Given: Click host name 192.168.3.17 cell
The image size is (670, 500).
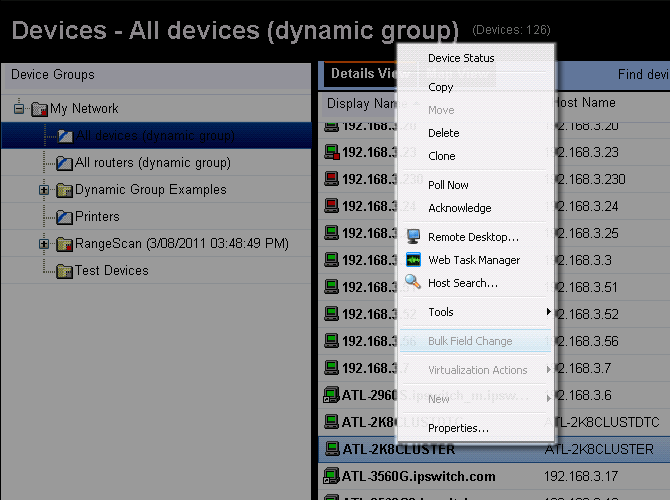Looking at the screenshot, I should (x=581, y=476).
